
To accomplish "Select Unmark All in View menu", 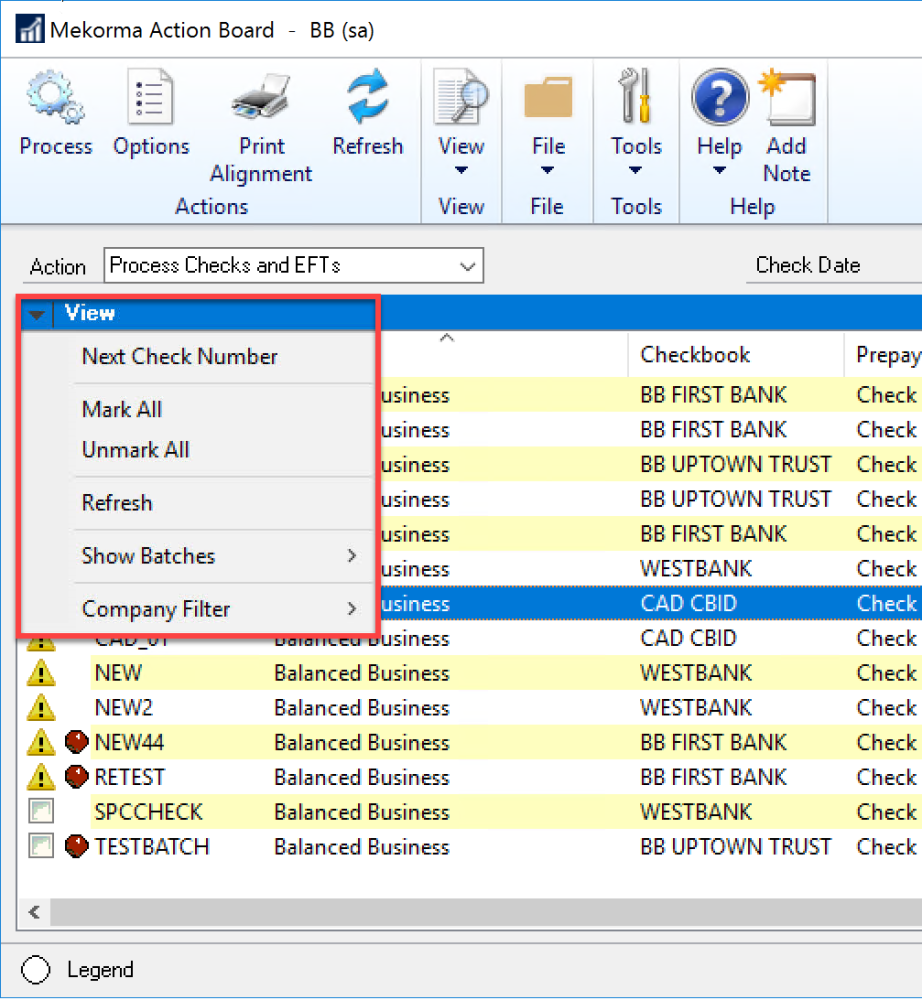I will [x=135, y=450].
